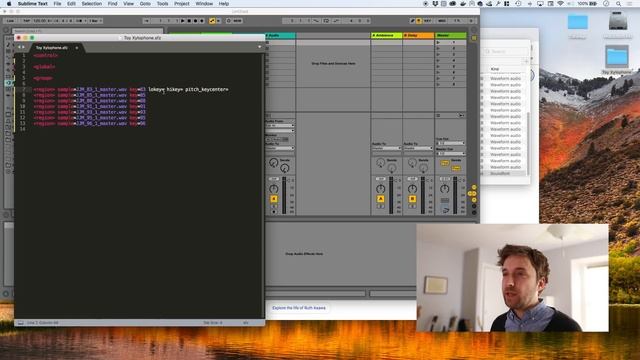This screenshot has width=640, height=360.
Task: Sort by the Kind column in Finder
Action: (495, 69)
